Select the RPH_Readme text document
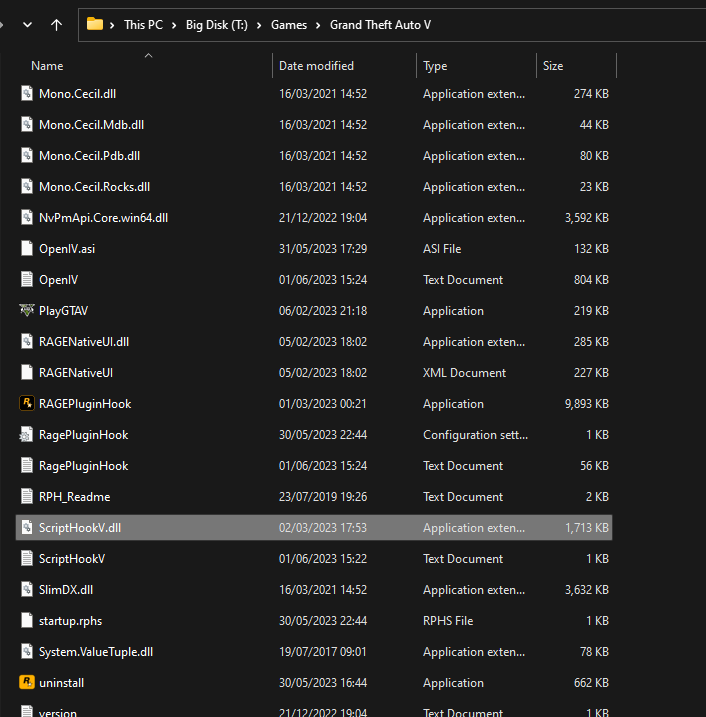Image resolution: width=706 pixels, height=717 pixels. [74, 497]
